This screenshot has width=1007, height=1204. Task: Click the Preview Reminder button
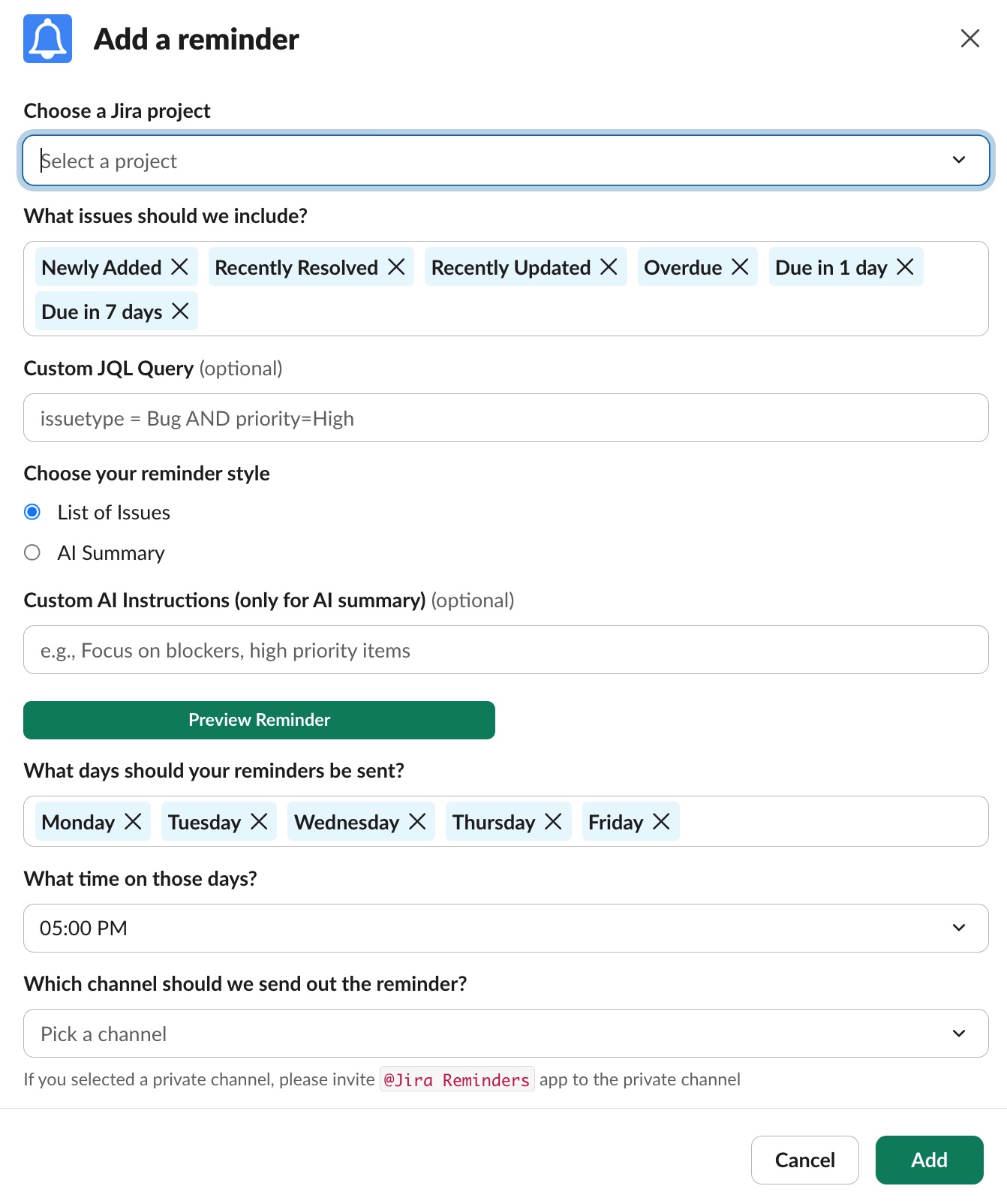(x=259, y=721)
